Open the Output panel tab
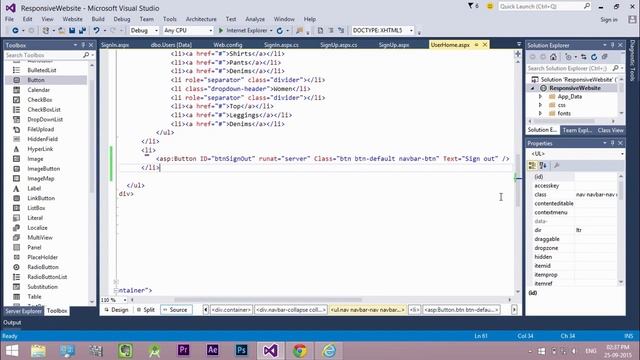The width and height of the screenshot is (640, 360). pos(12,323)
